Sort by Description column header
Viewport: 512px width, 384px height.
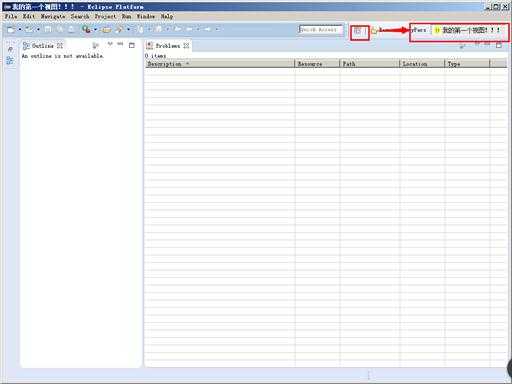pyautogui.click(x=220, y=64)
